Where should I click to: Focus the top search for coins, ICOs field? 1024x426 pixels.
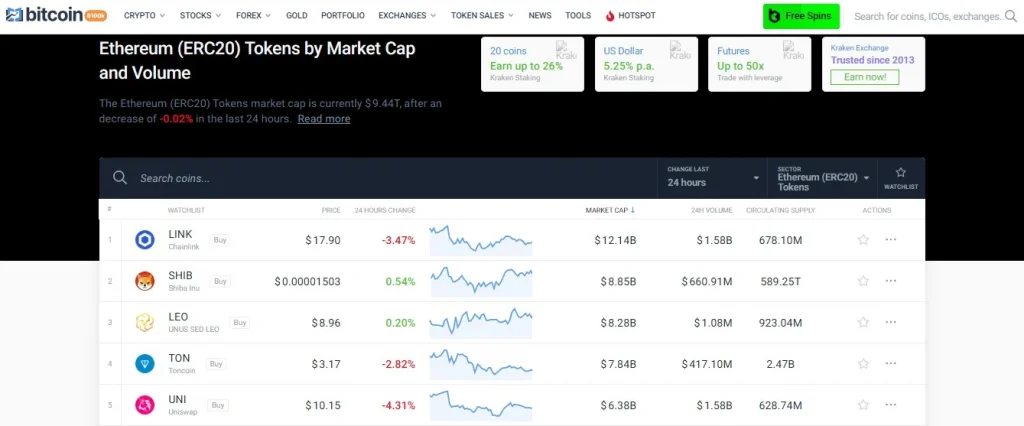pyautogui.click(x=927, y=16)
